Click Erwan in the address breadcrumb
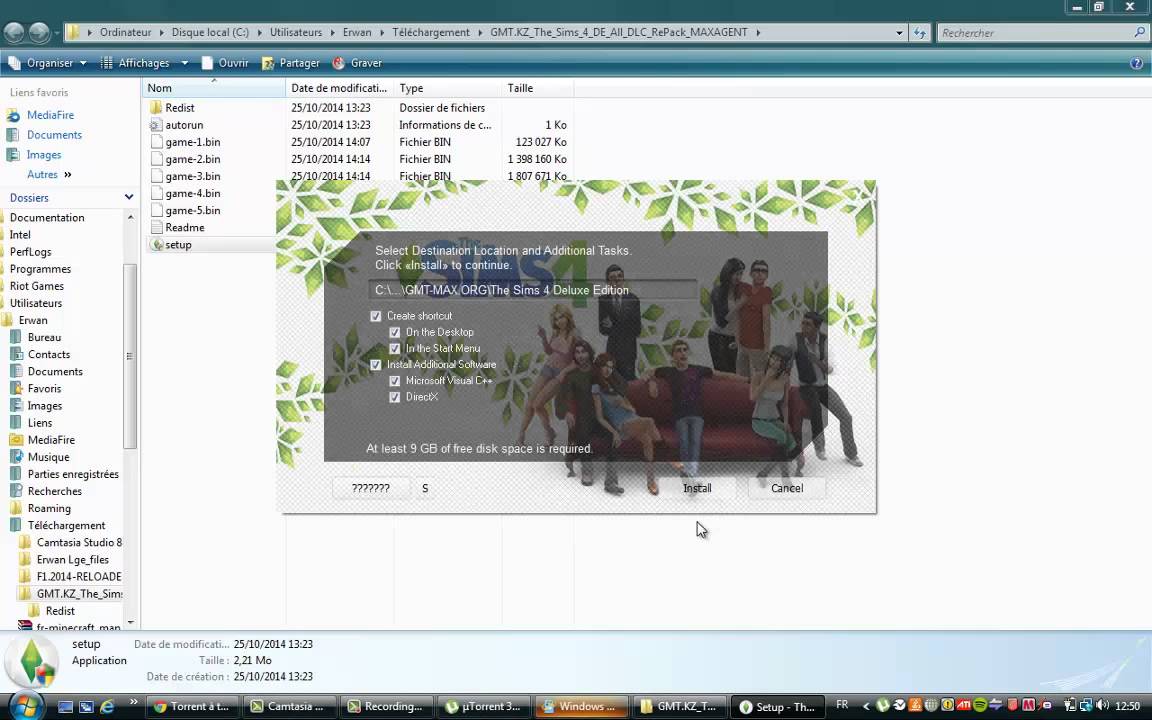 pos(357,32)
